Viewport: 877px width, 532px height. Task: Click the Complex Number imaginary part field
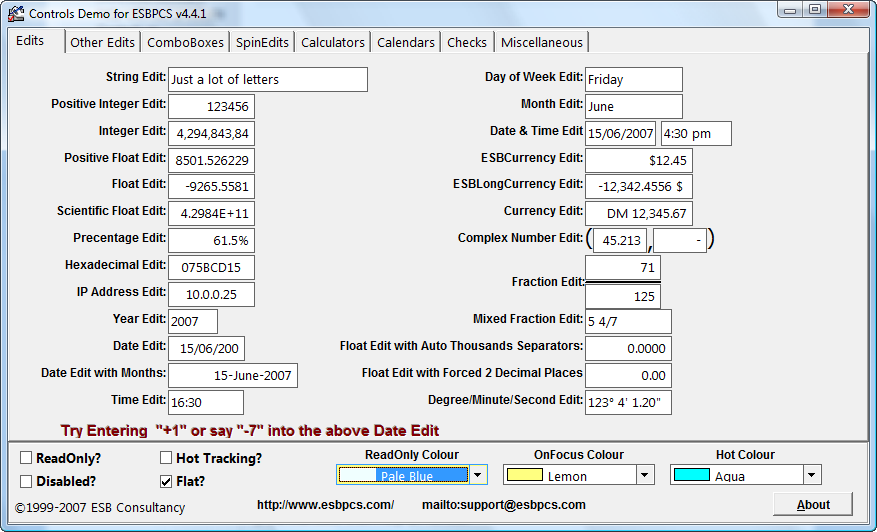coord(680,241)
